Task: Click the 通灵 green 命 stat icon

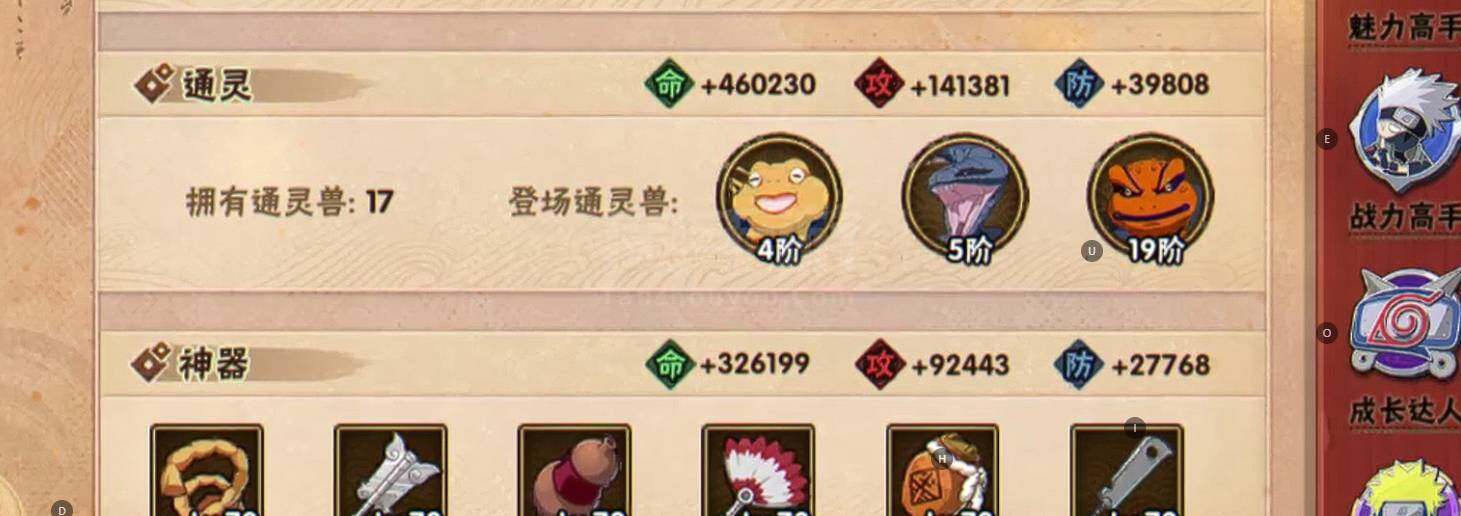Action: click(x=669, y=85)
